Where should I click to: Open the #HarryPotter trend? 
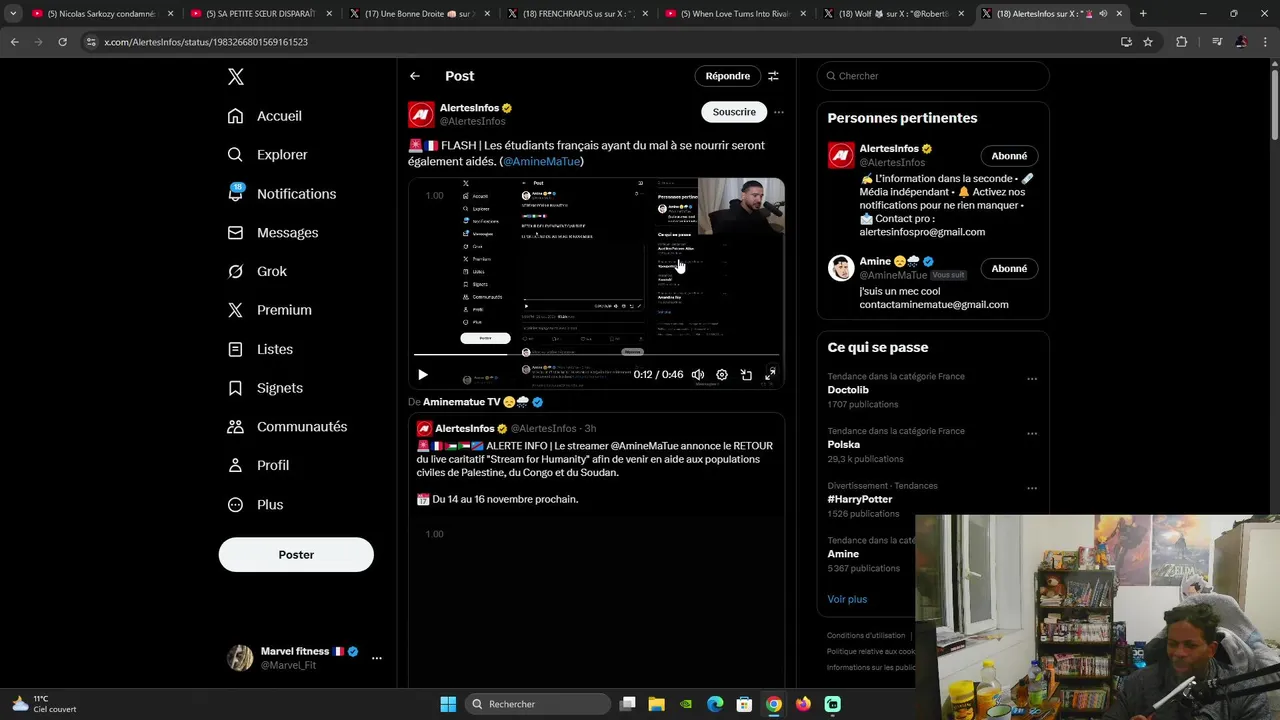[x=859, y=499]
